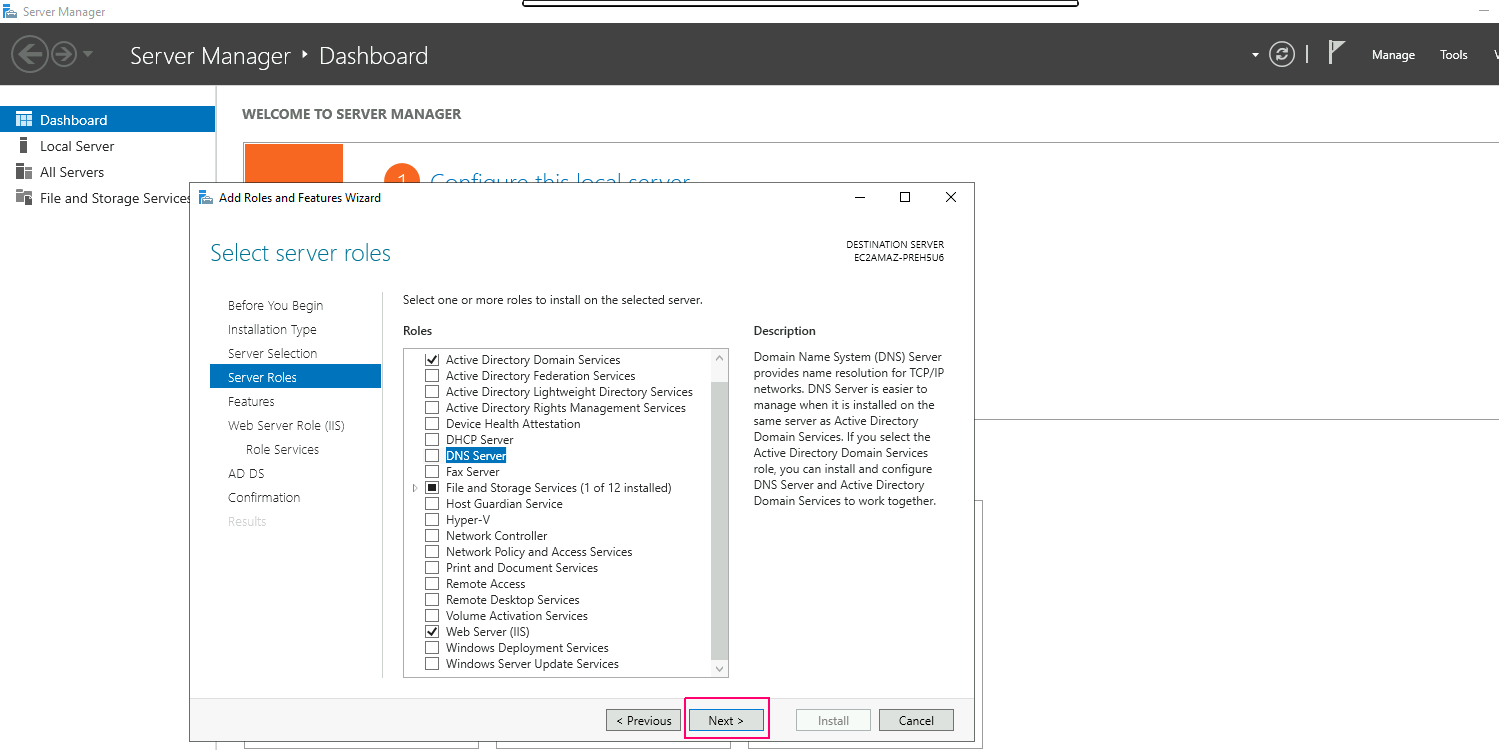Select the Hyper-V role label
Screen dimensions: 1499x750
click(468, 520)
